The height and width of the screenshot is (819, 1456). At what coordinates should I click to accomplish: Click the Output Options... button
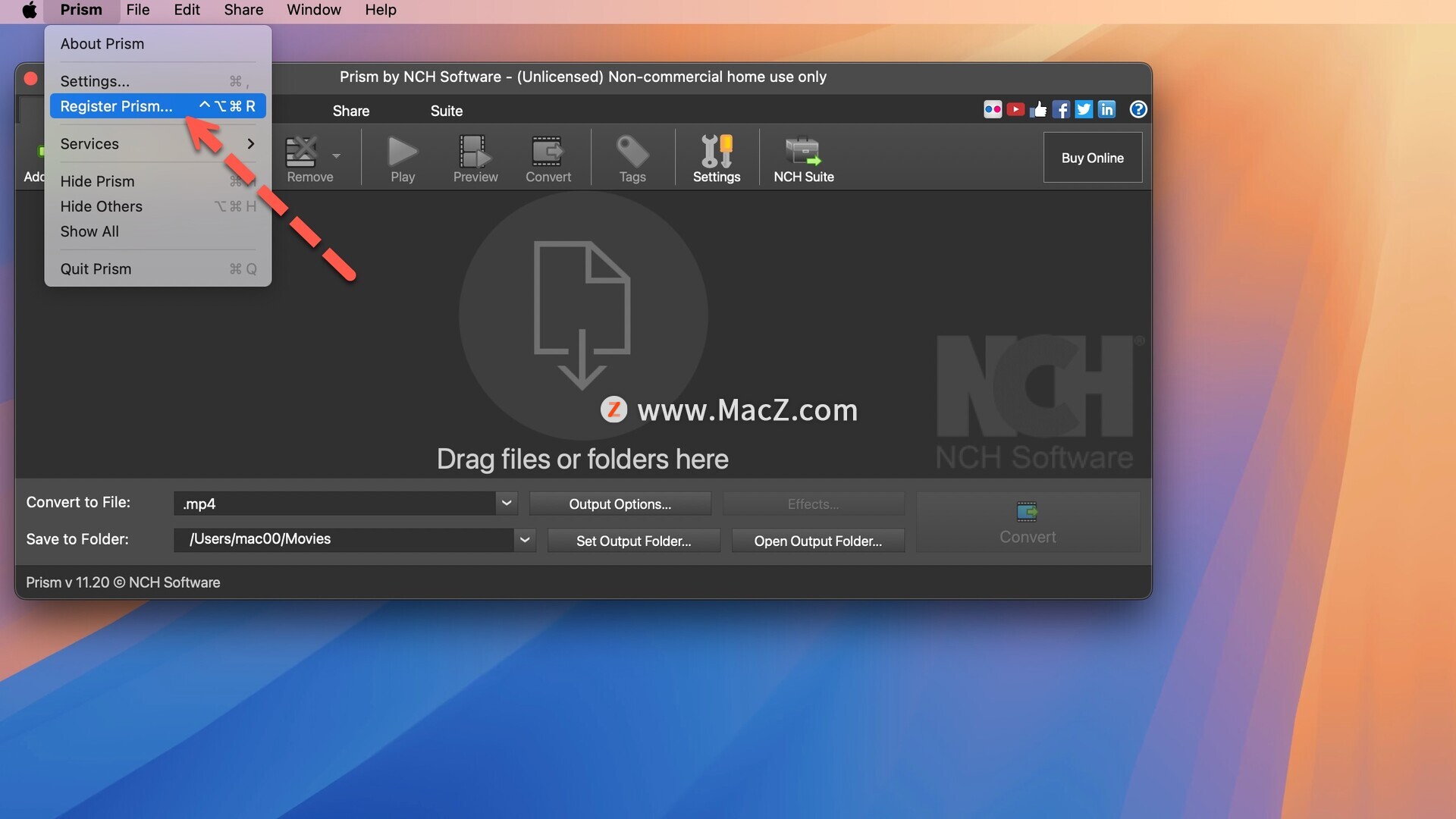620,504
